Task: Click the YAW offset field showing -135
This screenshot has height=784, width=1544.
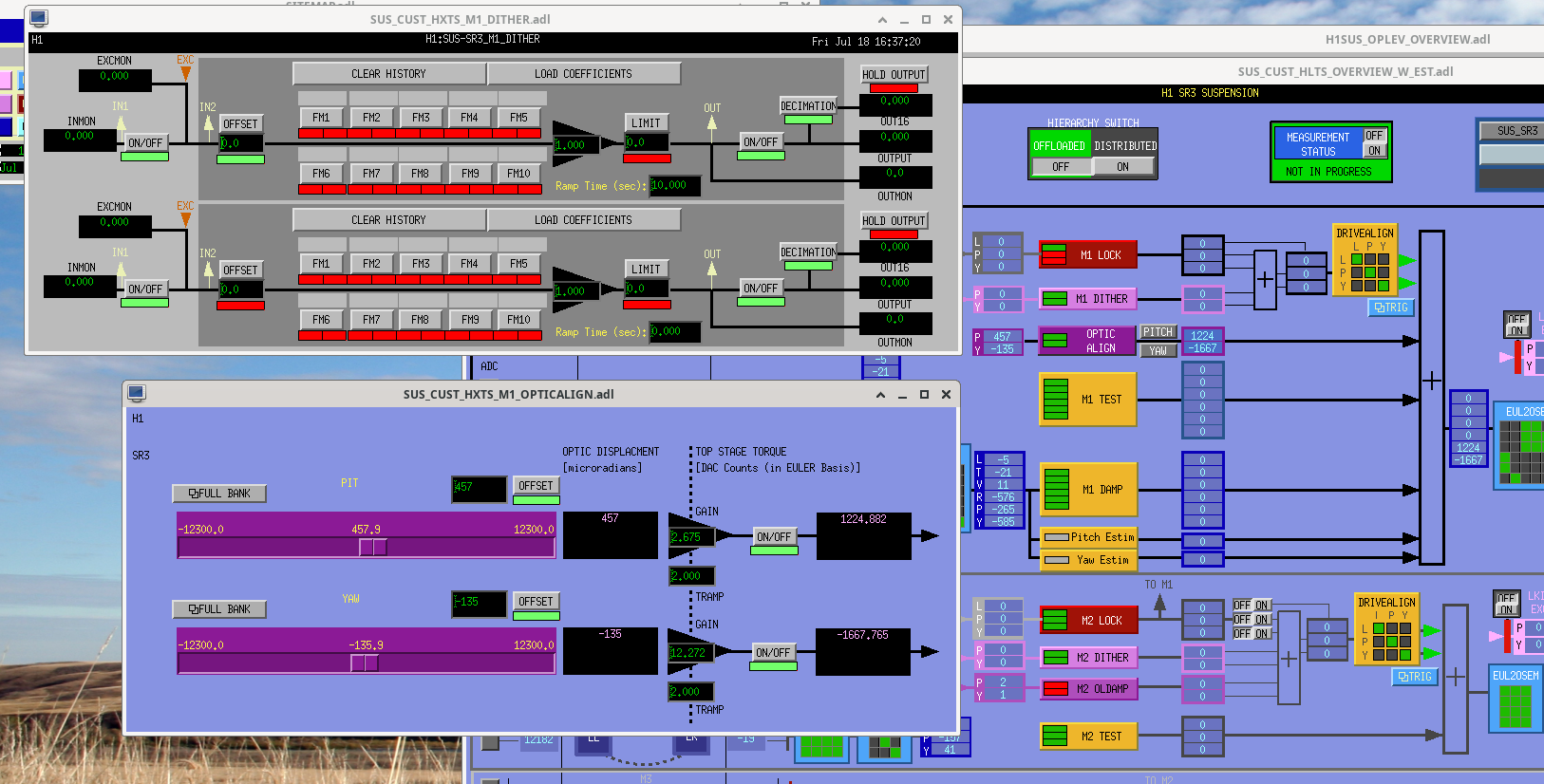Action: pos(479,606)
